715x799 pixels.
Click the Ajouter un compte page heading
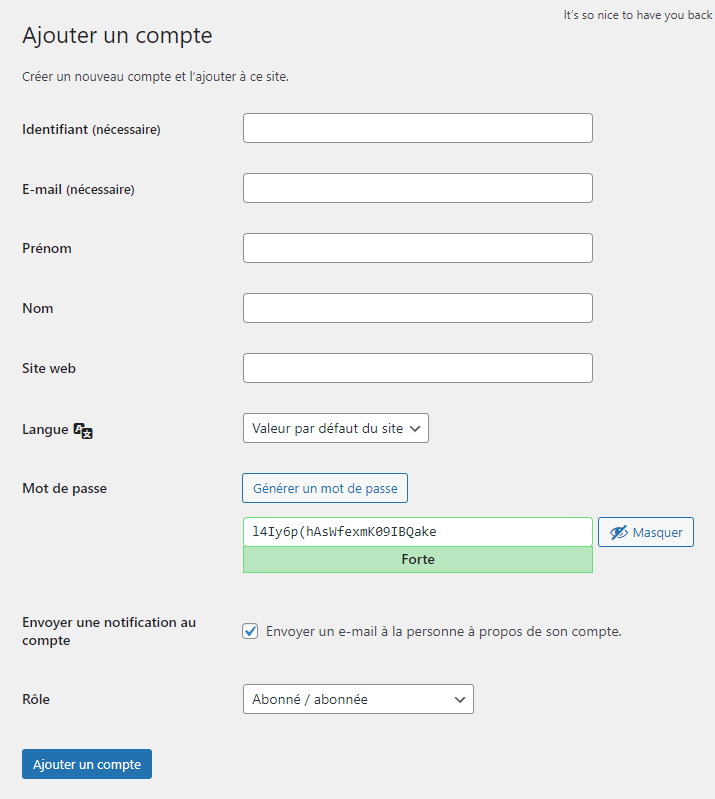117,36
